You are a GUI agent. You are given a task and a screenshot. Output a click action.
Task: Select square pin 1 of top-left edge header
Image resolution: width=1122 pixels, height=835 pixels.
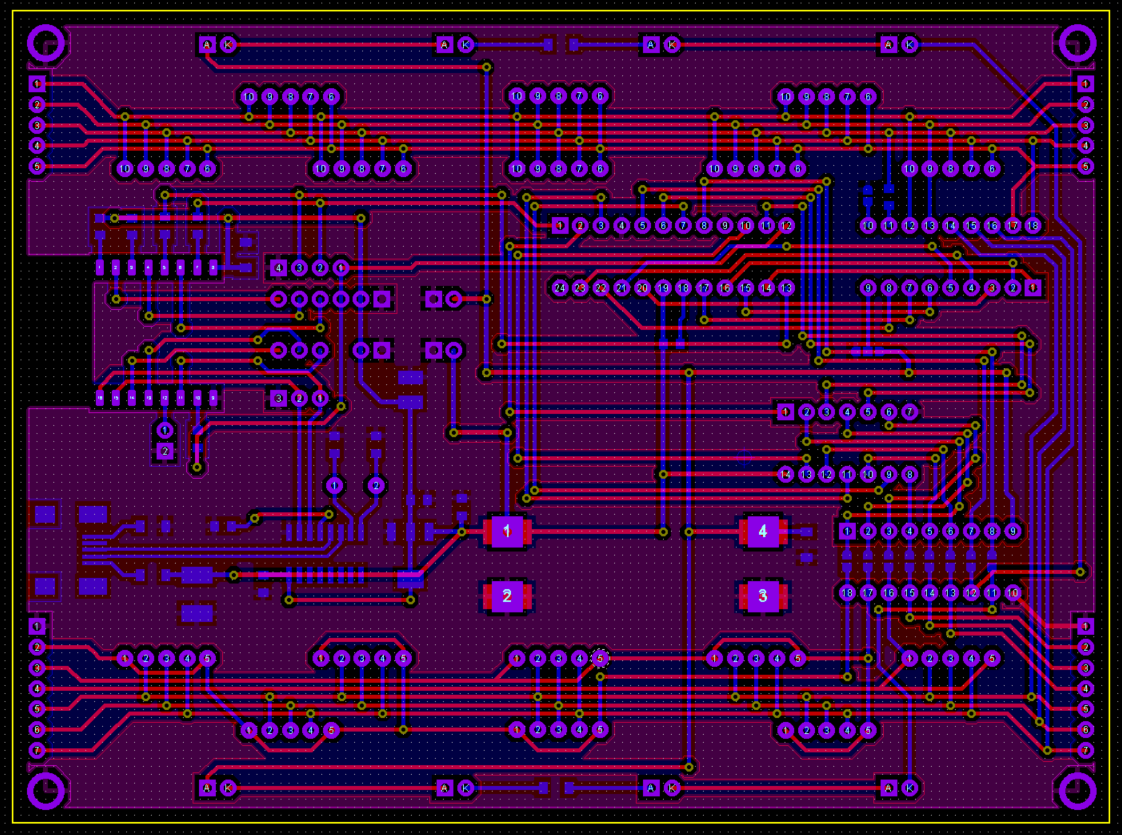coord(37,84)
